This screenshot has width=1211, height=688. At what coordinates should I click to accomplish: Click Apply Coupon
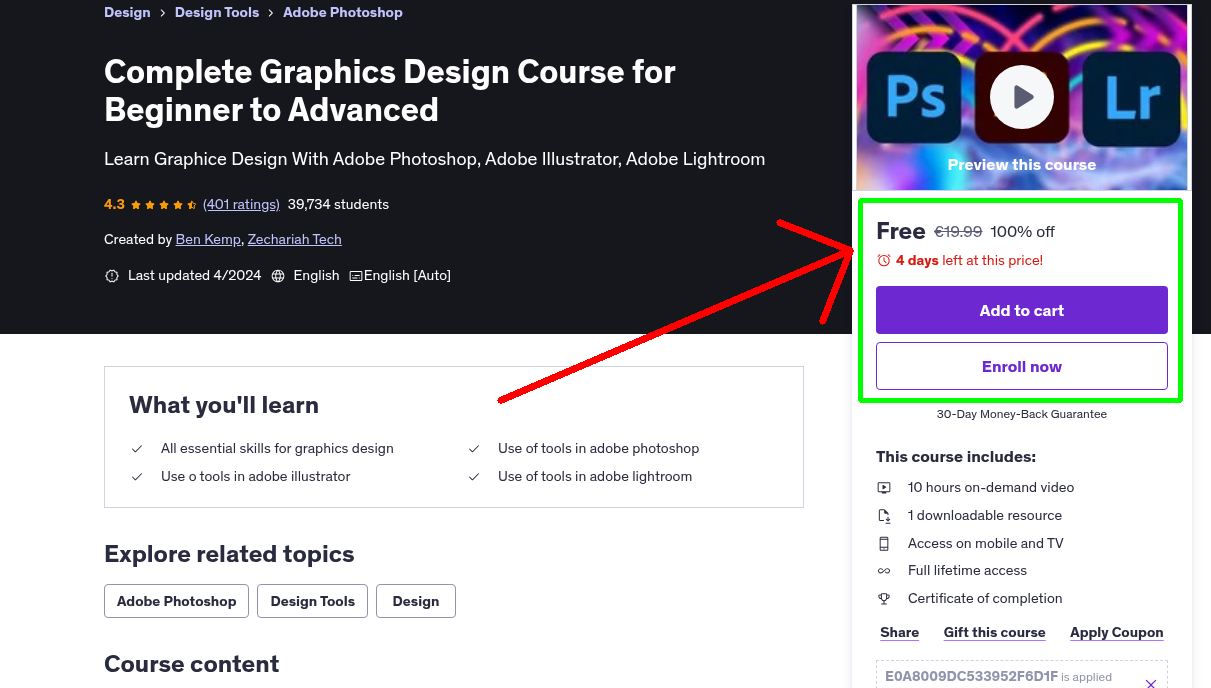[x=1116, y=632]
